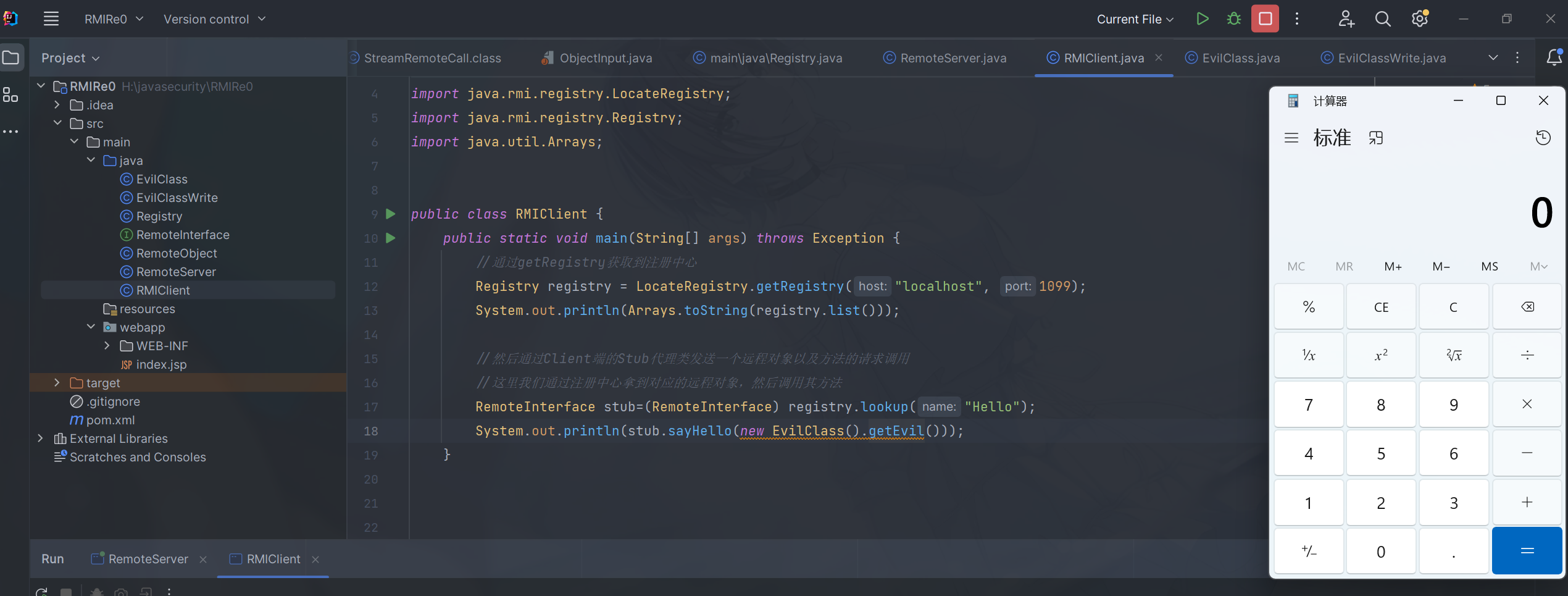Switch to ObjectInput.java tab
Image resolution: width=1568 pixels, height=596 pixels.
597,58
